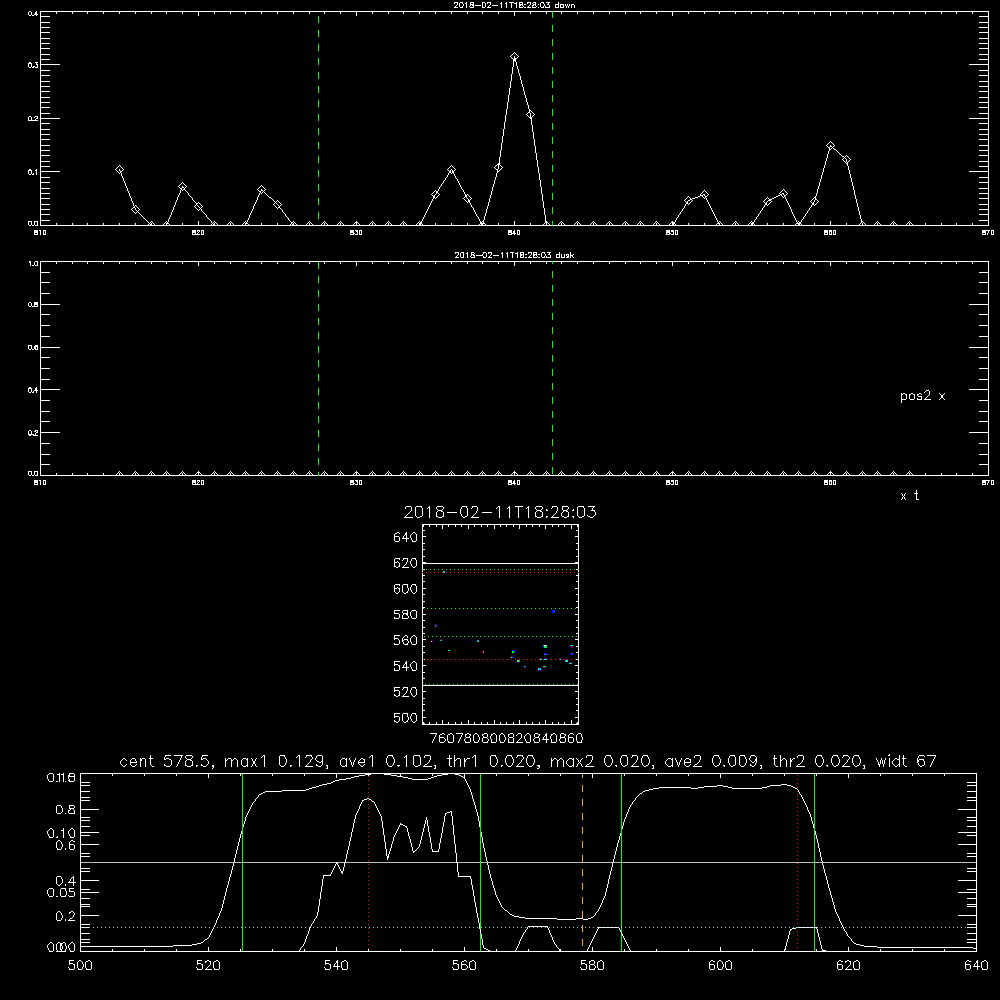Click the '640' y-axis label of the center image
This screenshot has width=1000, height=1000.
click(x=405, y=537)
